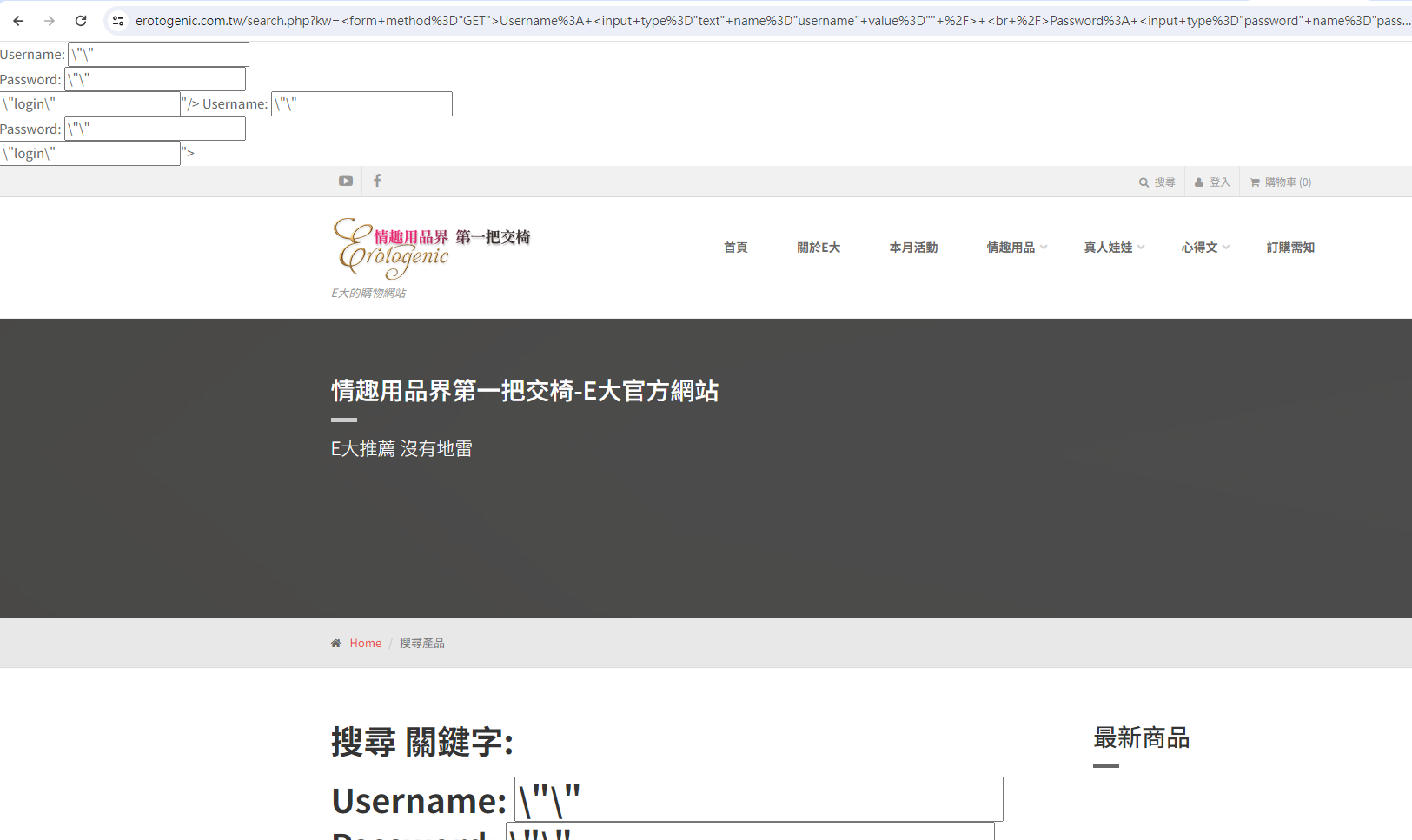Open the Facebook social icon

tap(377, 181)
